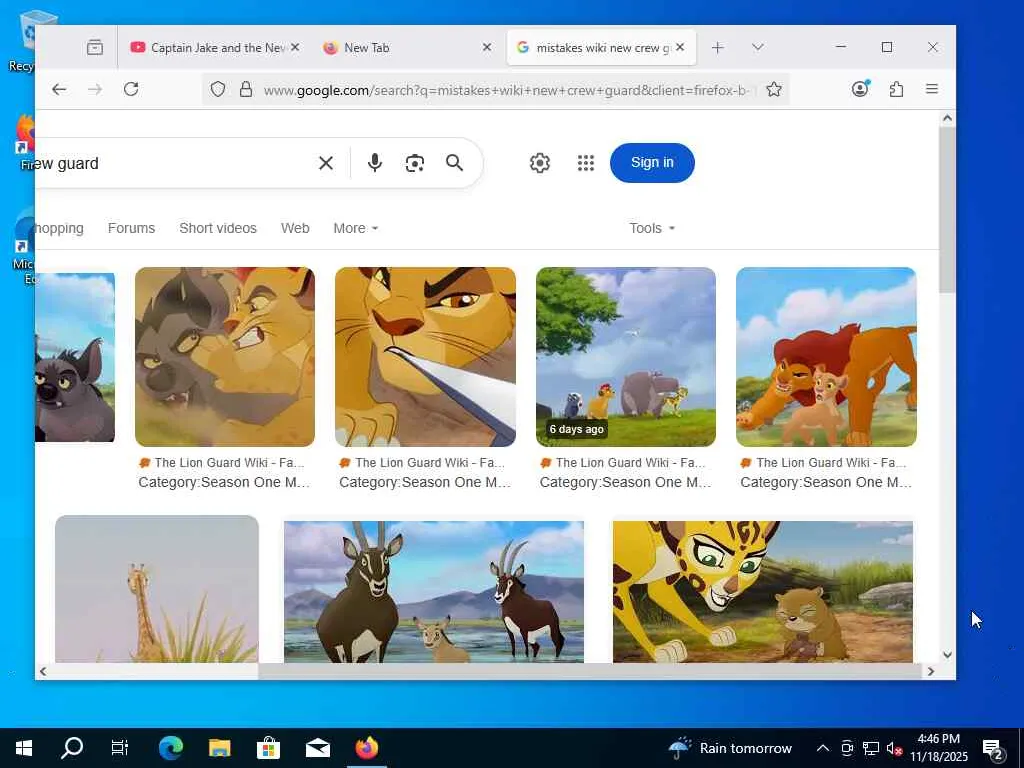Open hyena and Kion fight image
This screenshot has height=768, width=1024.
point(225,357)
